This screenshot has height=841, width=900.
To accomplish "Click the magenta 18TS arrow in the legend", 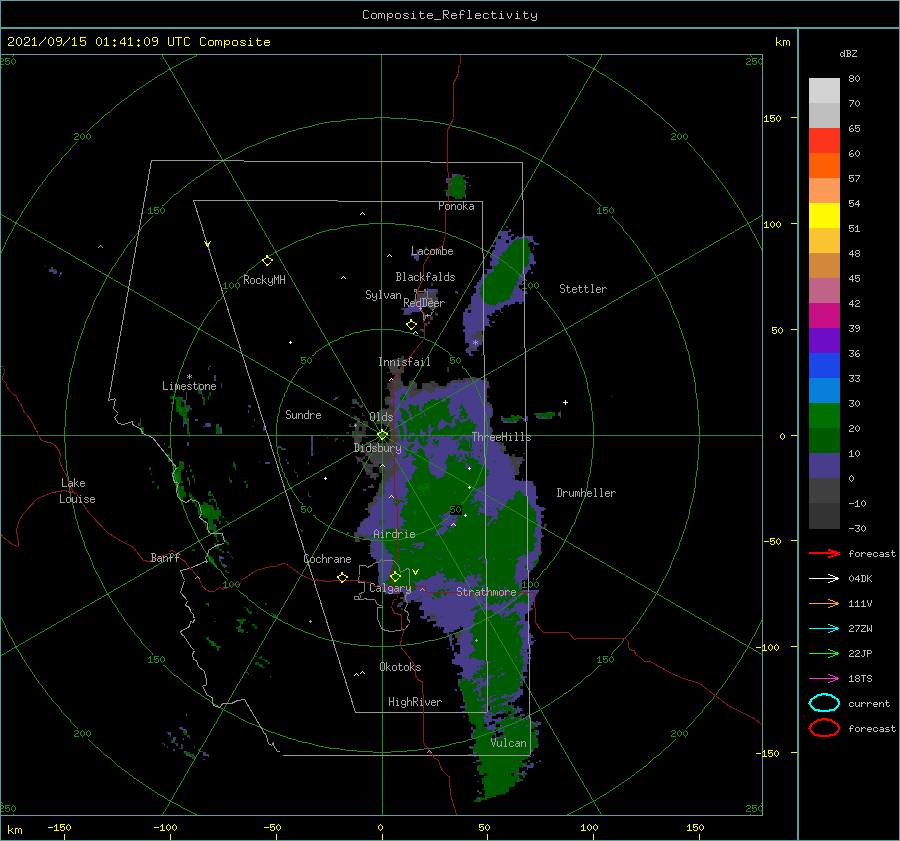I will [x=824, y=679].
